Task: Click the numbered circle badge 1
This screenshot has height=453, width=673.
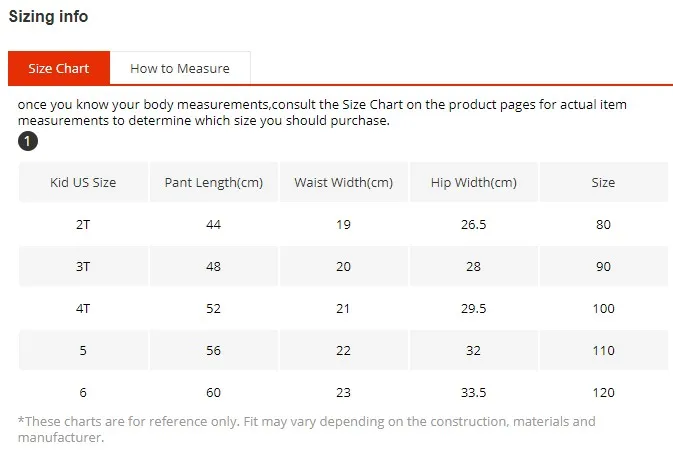Action: point(28,141)
